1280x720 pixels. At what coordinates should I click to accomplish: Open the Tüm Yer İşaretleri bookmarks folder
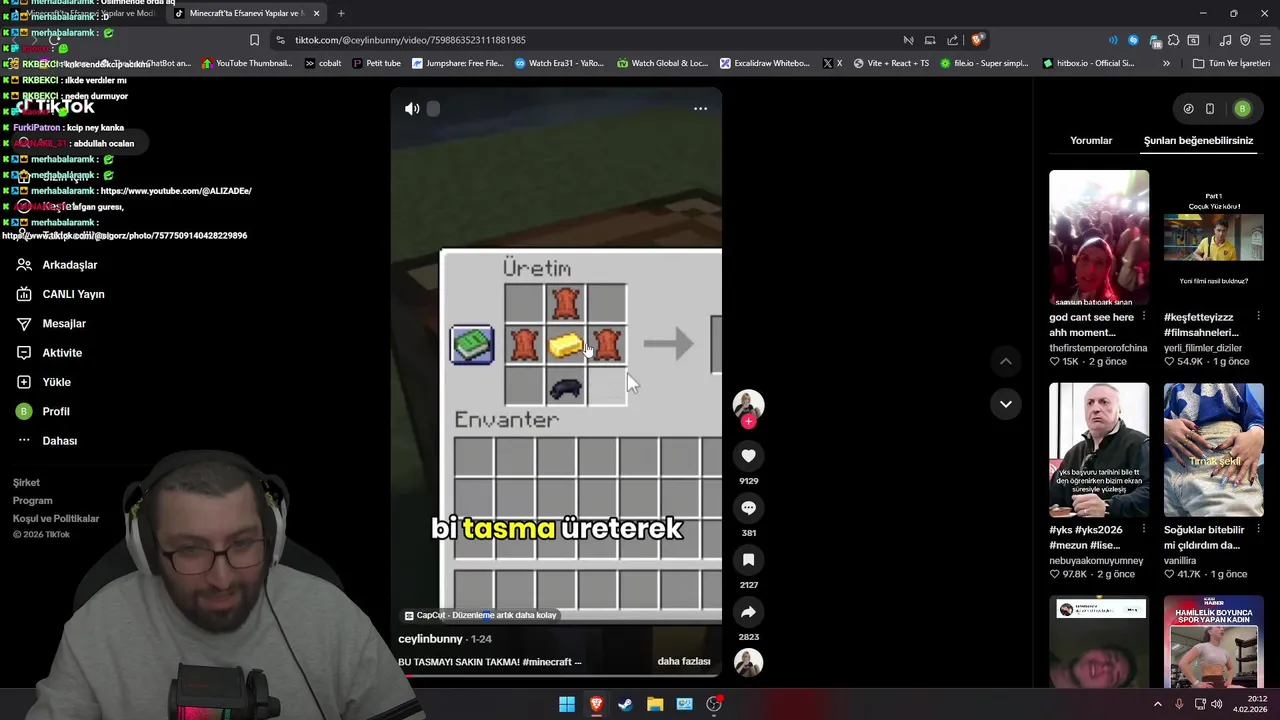[x=1232, y=63]
